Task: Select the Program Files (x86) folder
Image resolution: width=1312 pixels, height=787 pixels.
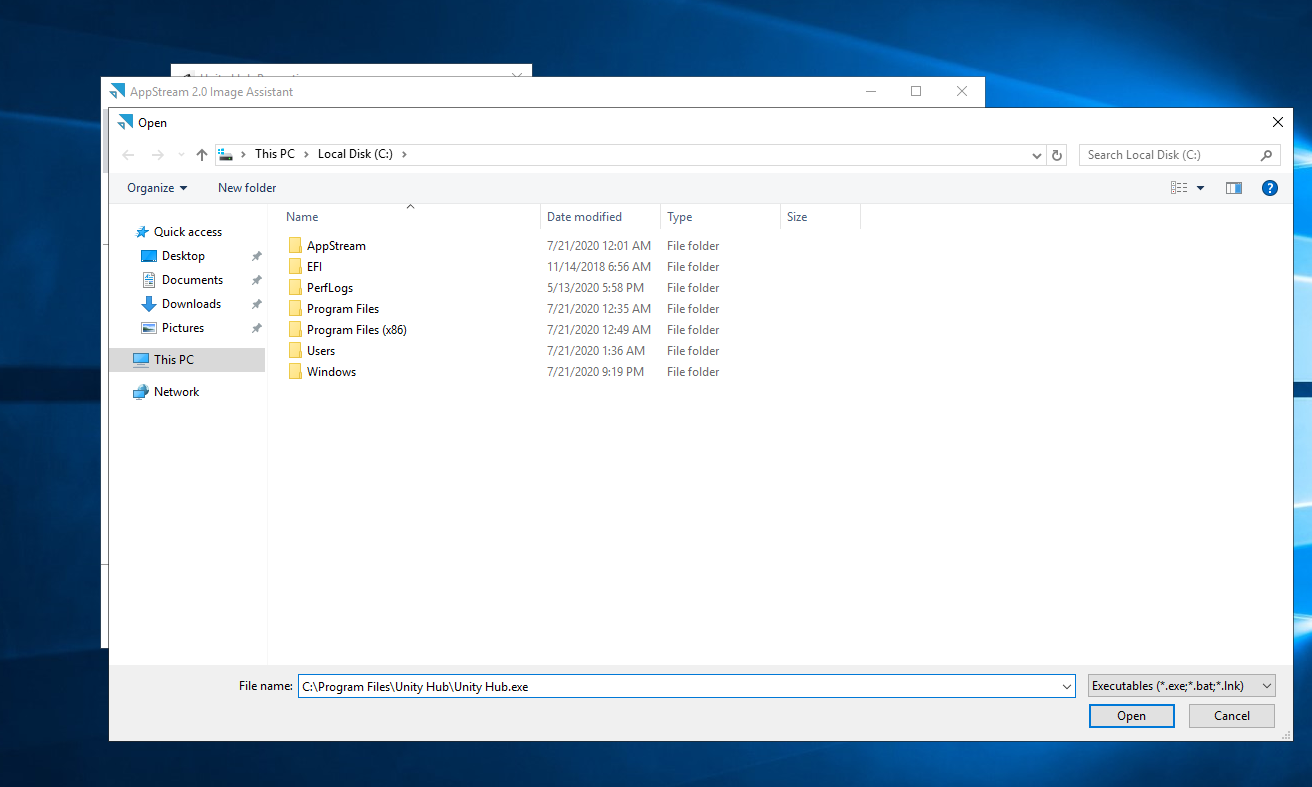Action: (356, 330)
